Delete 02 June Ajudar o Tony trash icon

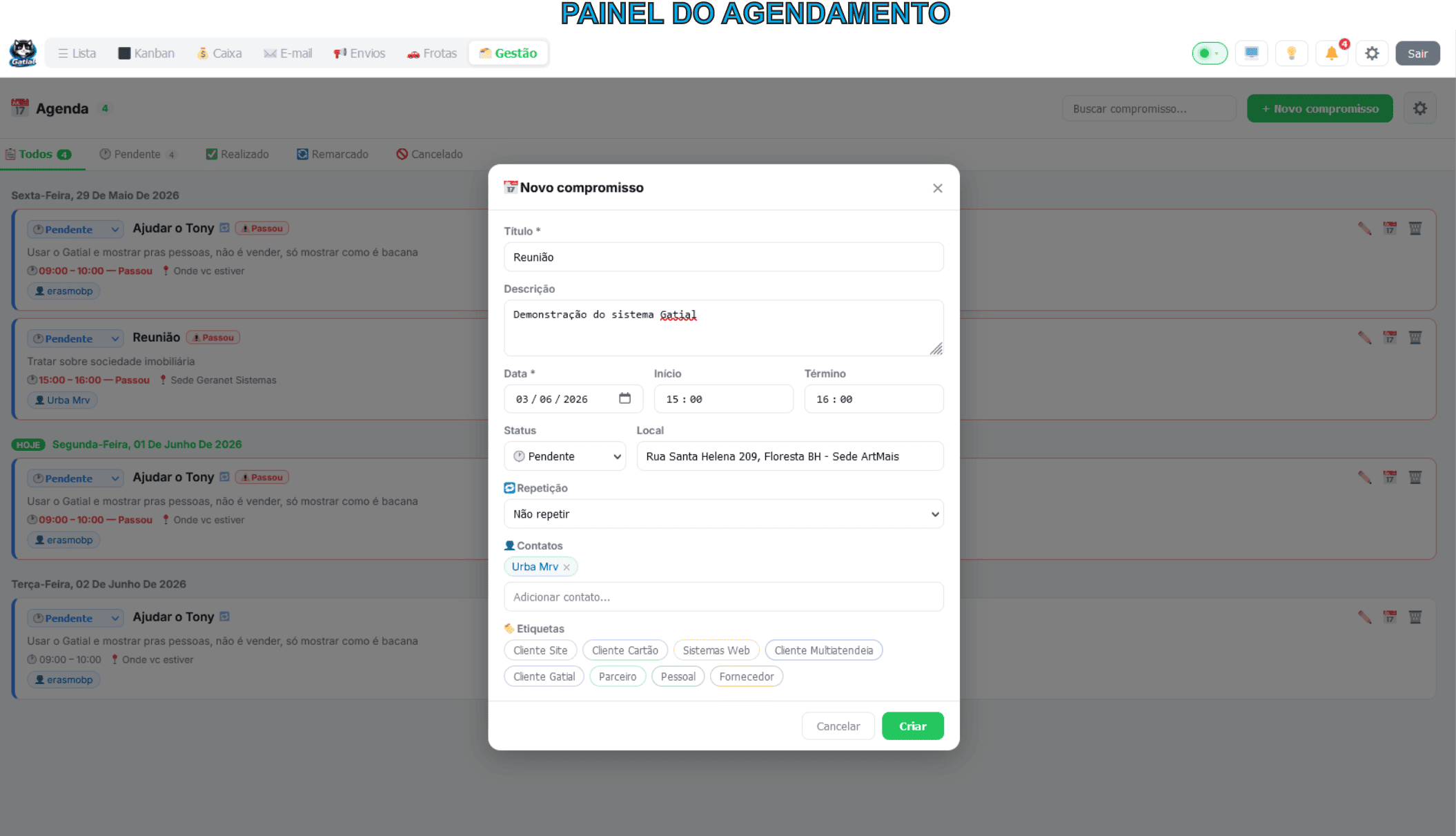tap(1415, 617)
